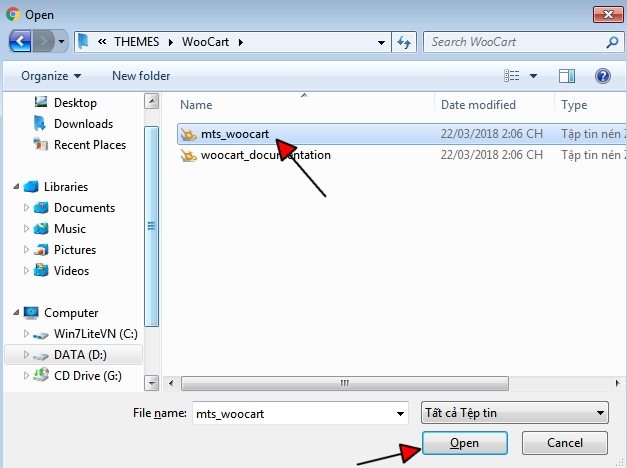Screen dimensions: 627x468
Task: Click the Cancel button
Action: pos(565,443)
